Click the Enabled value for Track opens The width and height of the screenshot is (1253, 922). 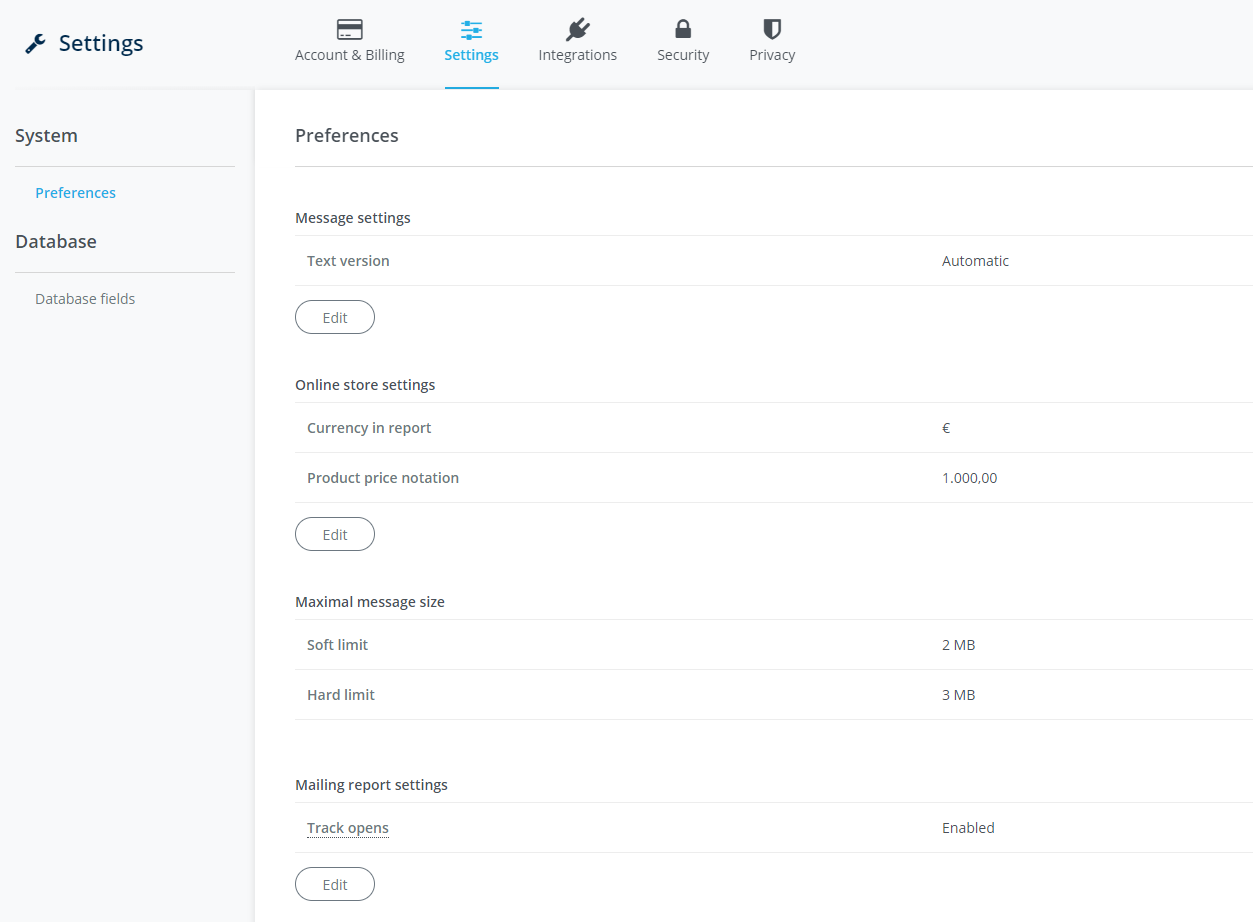tap(968, 827)
